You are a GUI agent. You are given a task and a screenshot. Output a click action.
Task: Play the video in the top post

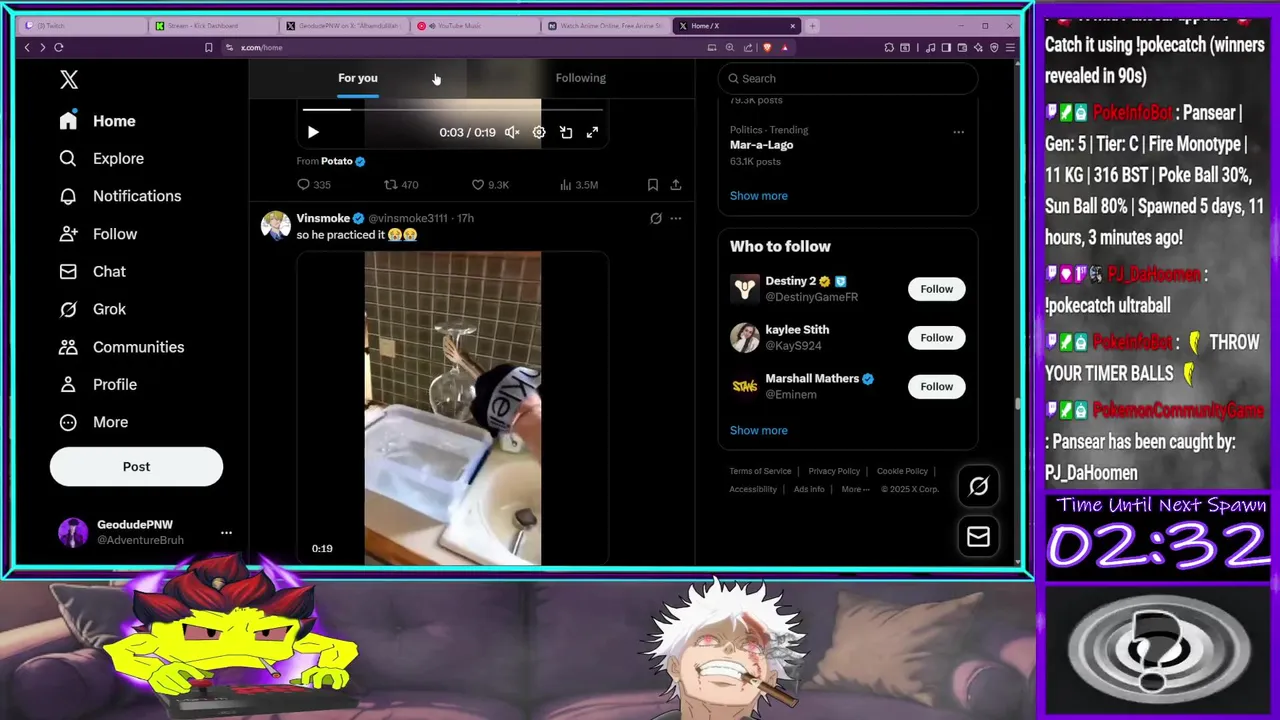313,132
